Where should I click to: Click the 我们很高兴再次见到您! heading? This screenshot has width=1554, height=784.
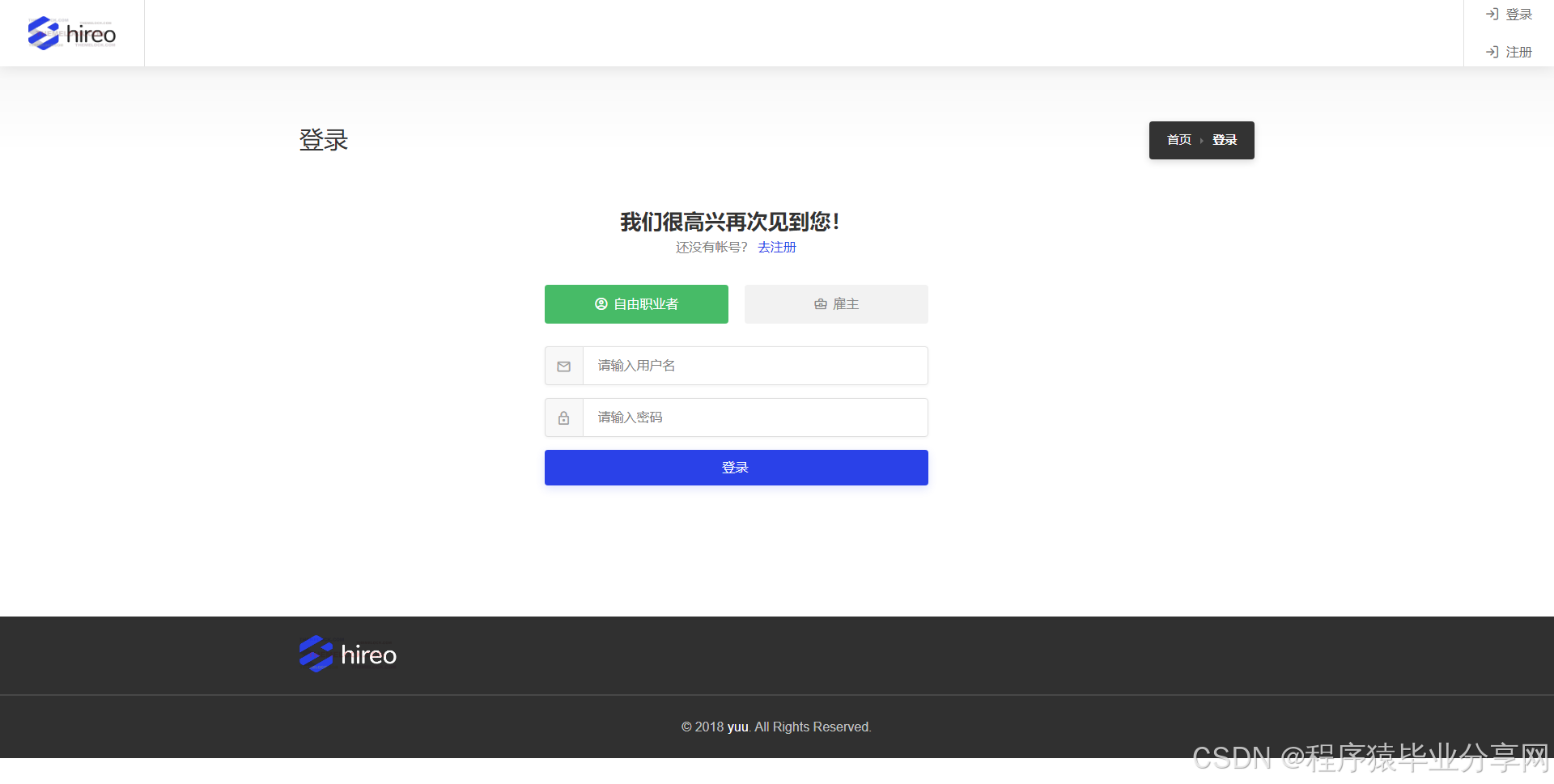(730, 222)
